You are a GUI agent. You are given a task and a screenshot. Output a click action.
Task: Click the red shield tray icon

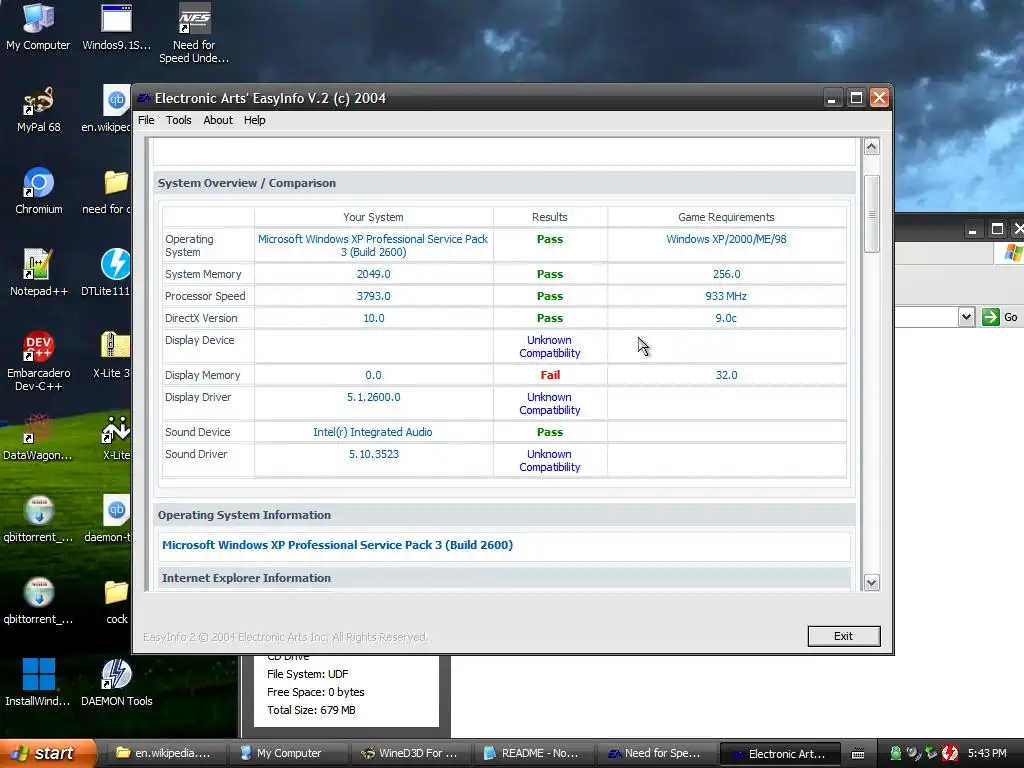click(950, 753)
